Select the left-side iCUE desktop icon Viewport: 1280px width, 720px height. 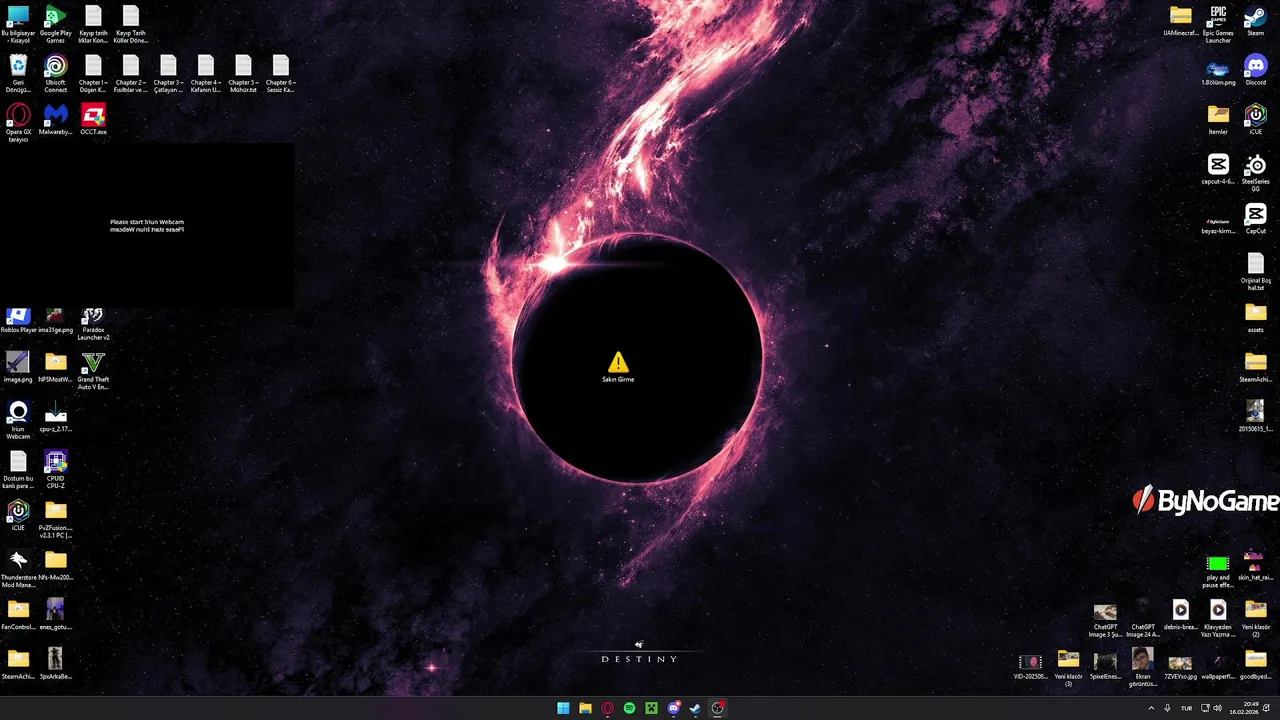tap(18, 512)
